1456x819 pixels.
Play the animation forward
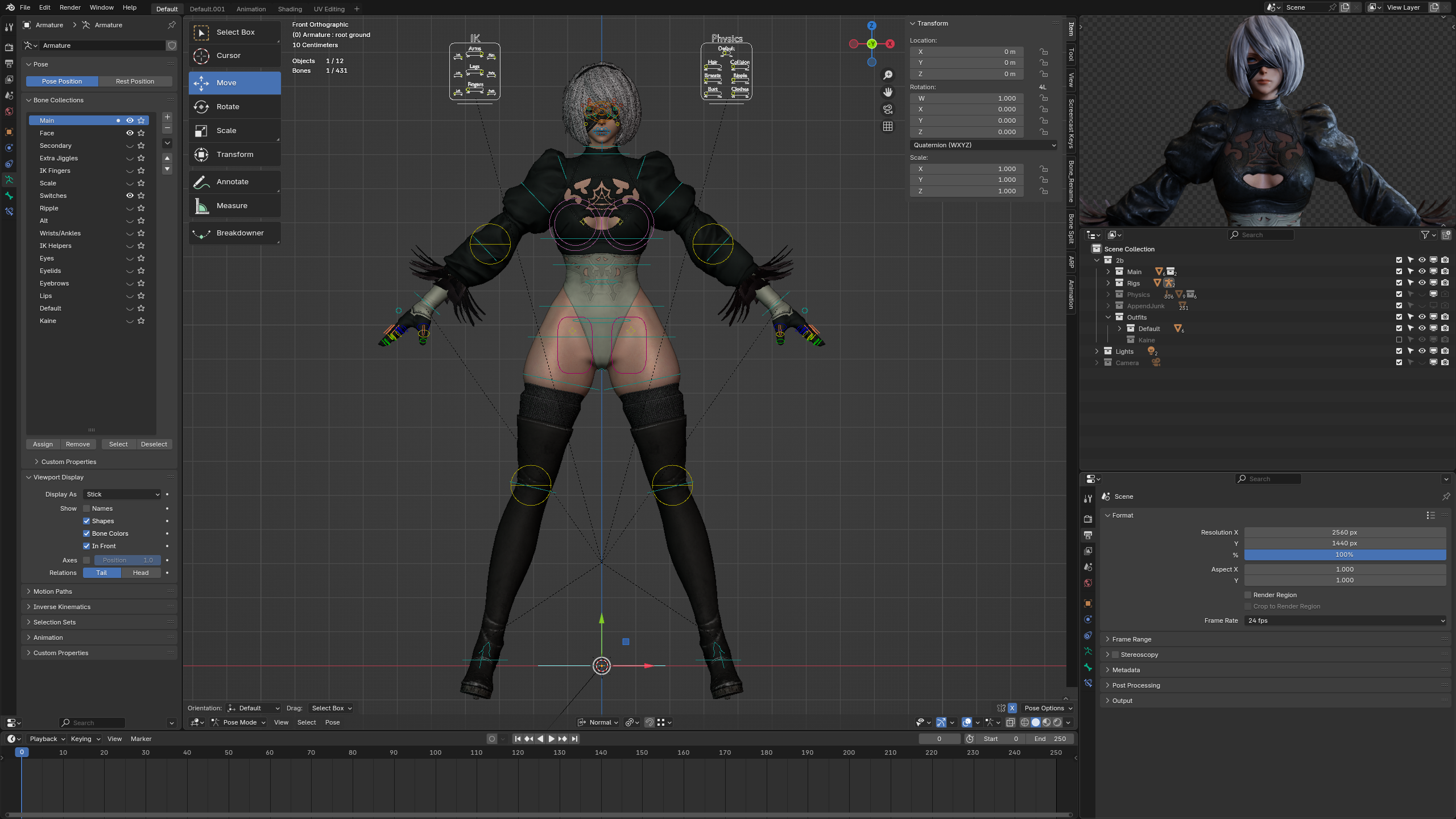[551, 739]
